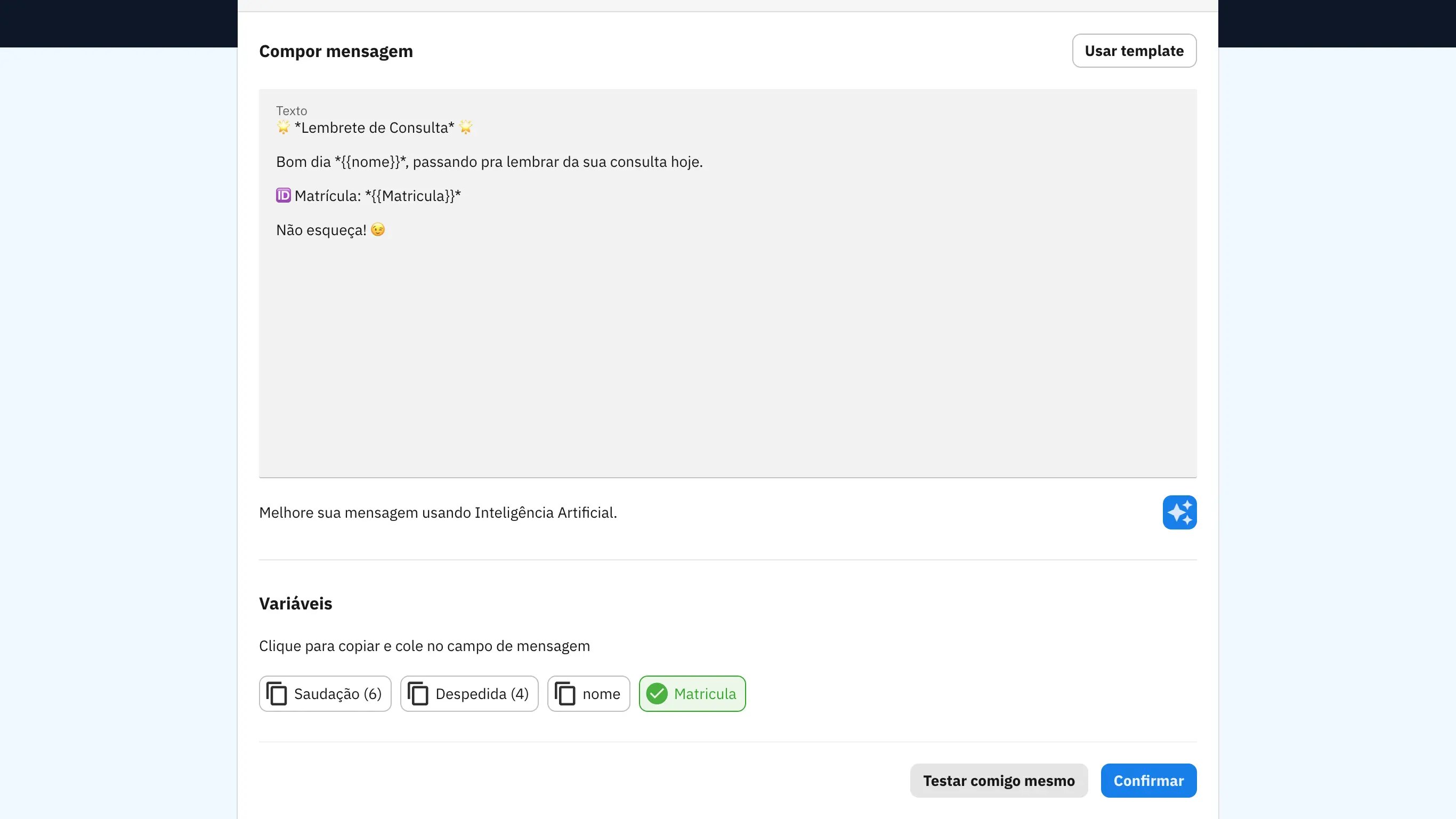Send a test via Testar comigo mesmo
This screenshot has height=819, width=1456.
coord(999,781)
